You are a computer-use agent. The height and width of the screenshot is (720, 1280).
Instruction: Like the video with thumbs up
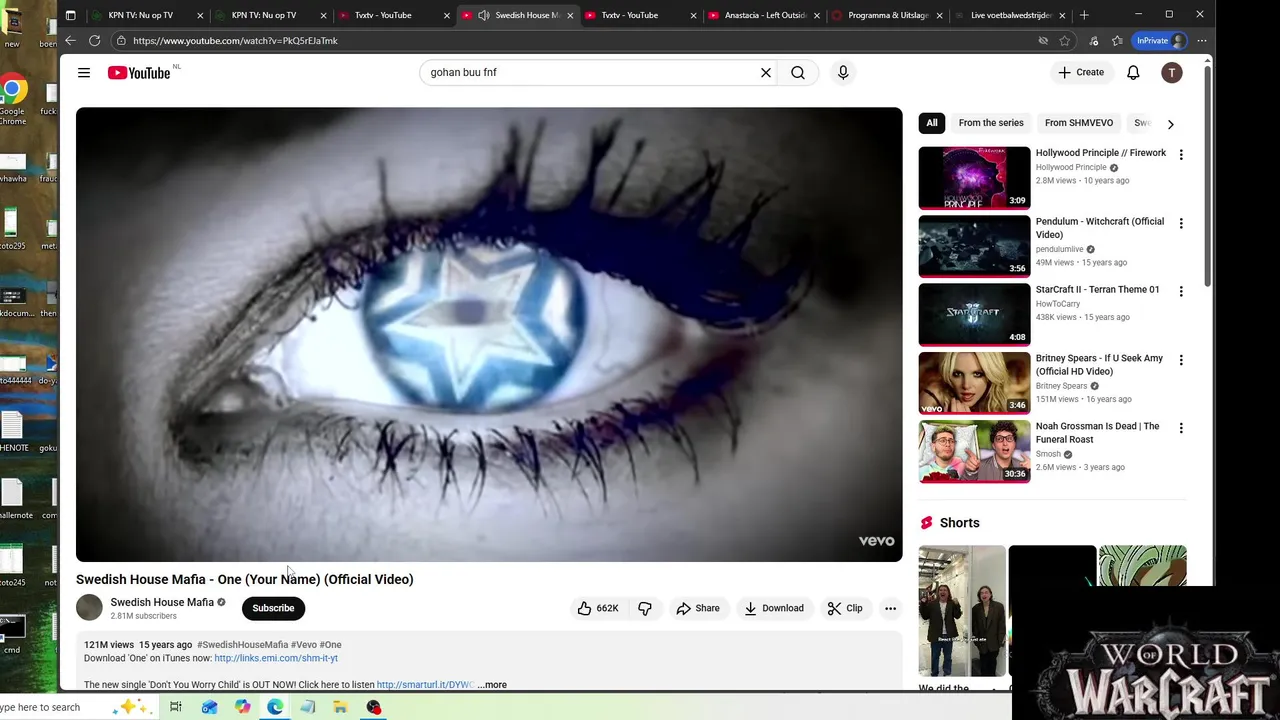[598, 608]
